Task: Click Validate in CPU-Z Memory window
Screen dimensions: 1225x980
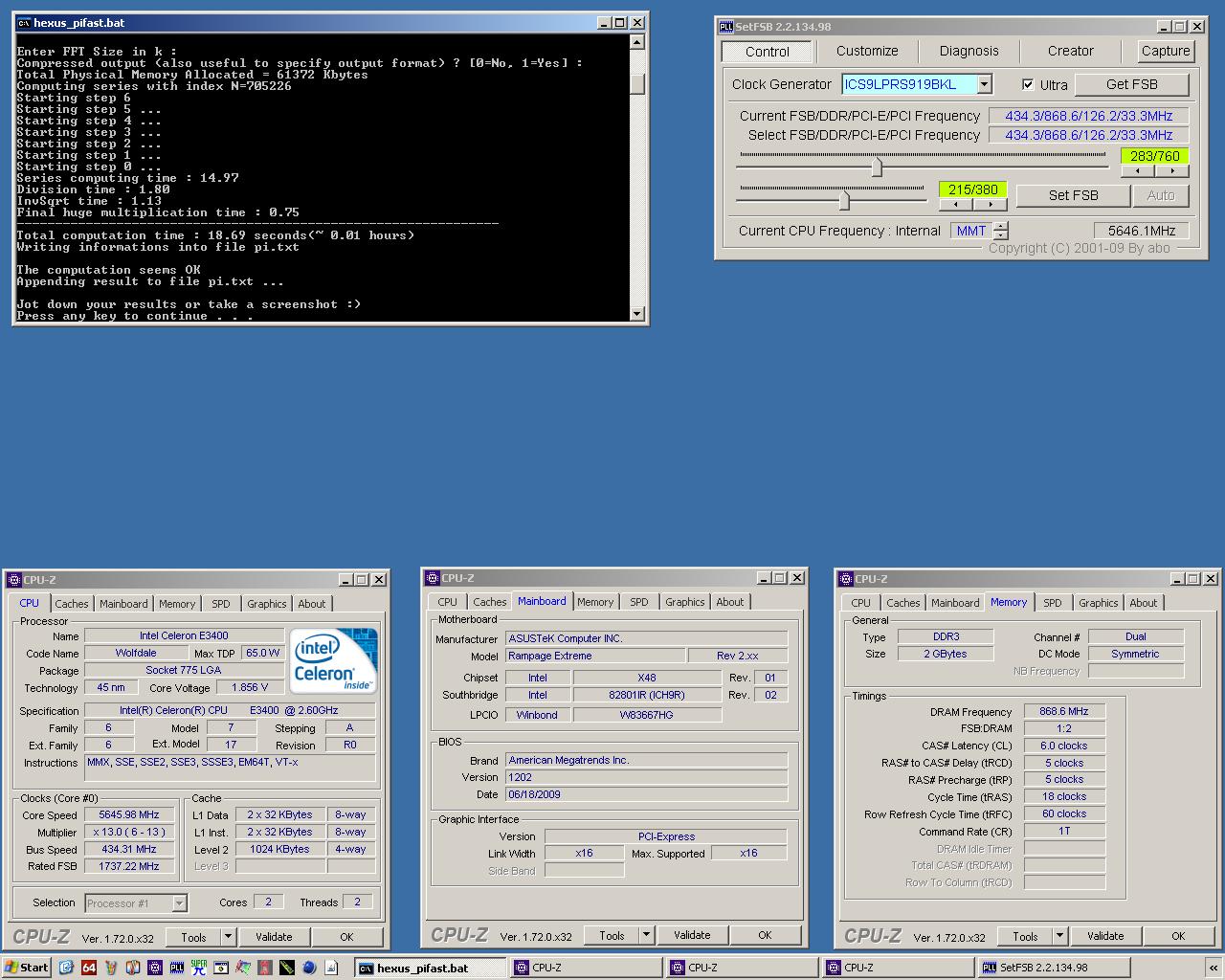Action: (1105, 936)
